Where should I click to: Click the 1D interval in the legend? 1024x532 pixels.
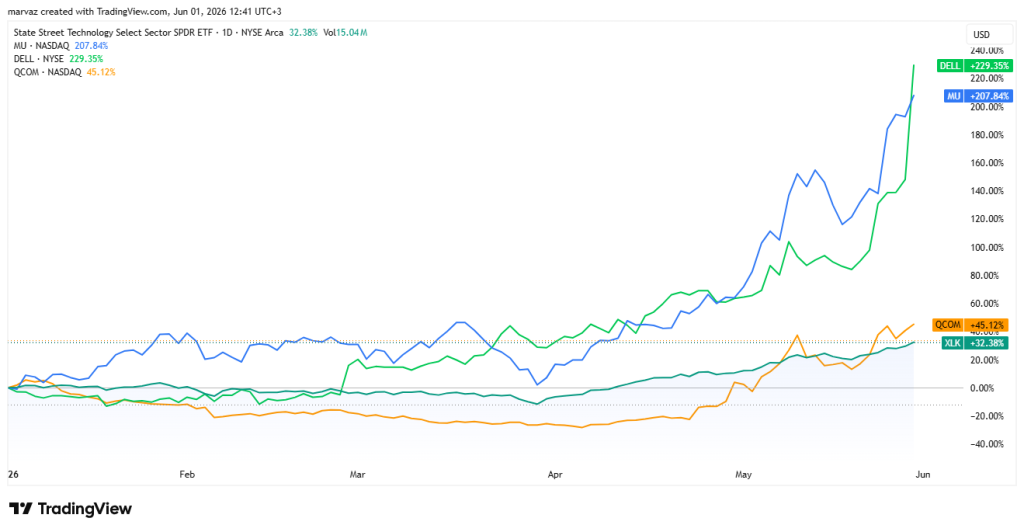pos(227,32)
